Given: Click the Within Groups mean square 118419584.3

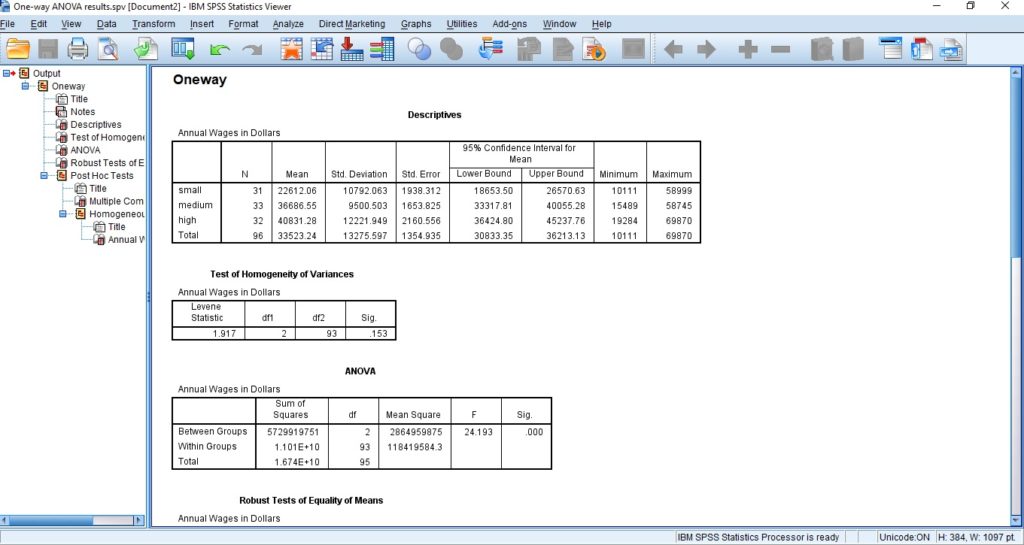Looking at the screenshot, I should pyautogui.click(x=414, y=446).
